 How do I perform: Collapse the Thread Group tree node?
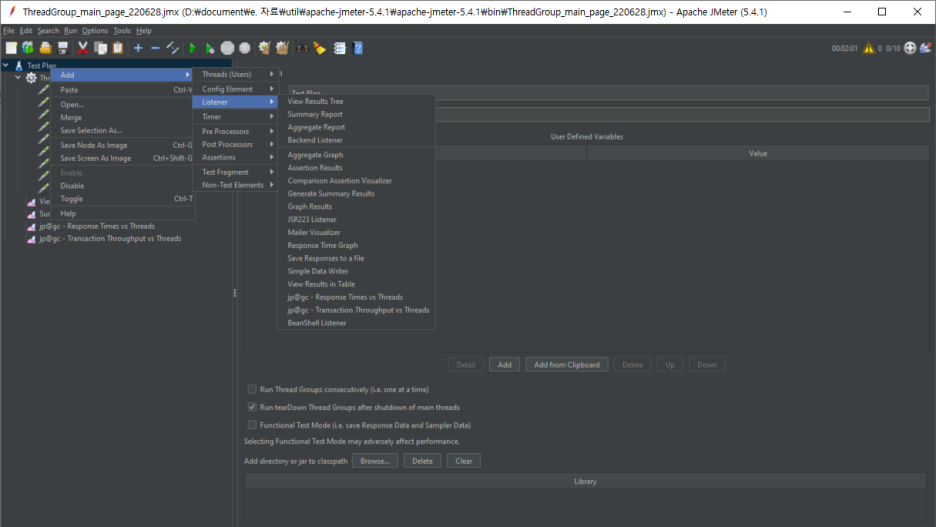[18, 78]
